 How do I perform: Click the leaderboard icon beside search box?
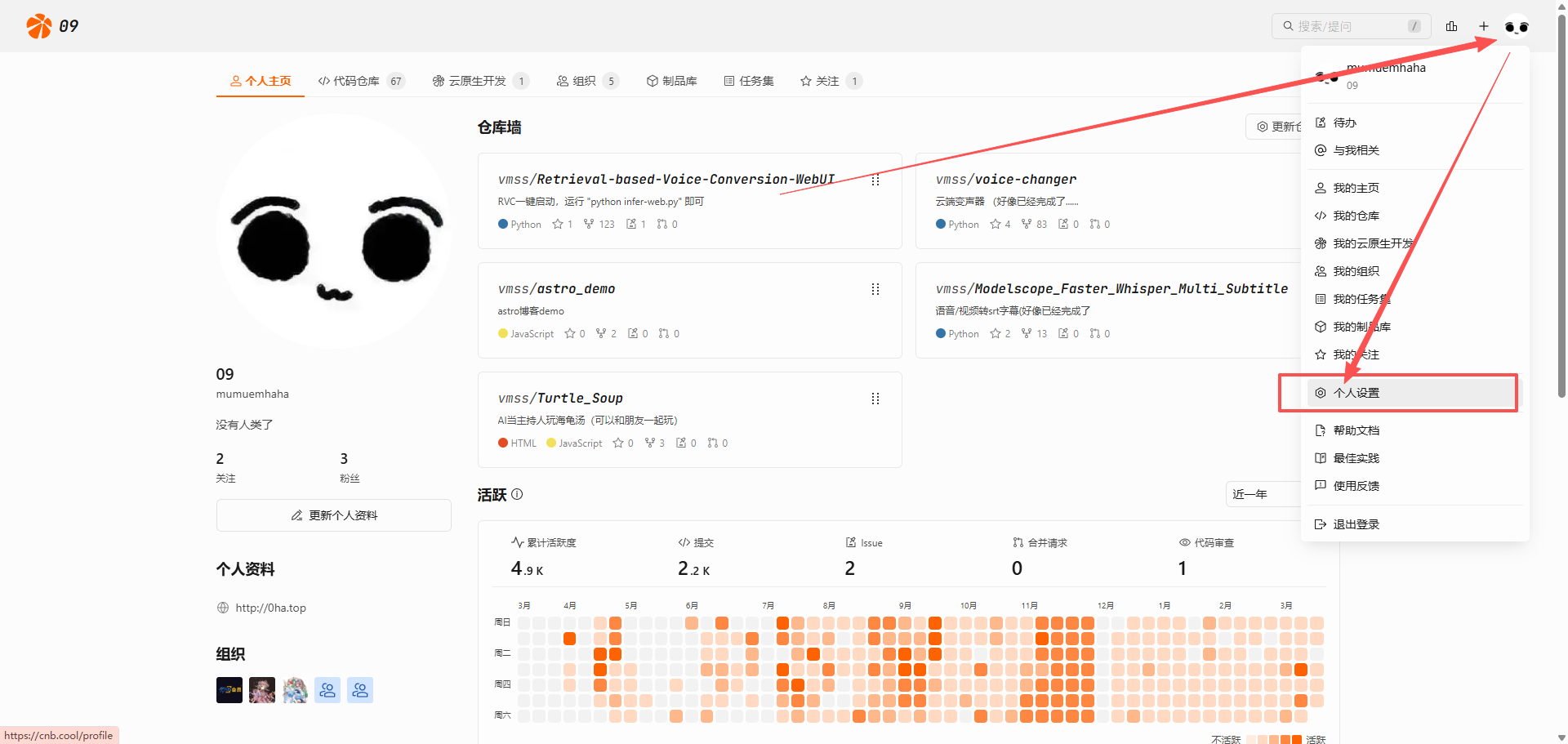point(1451,26)
